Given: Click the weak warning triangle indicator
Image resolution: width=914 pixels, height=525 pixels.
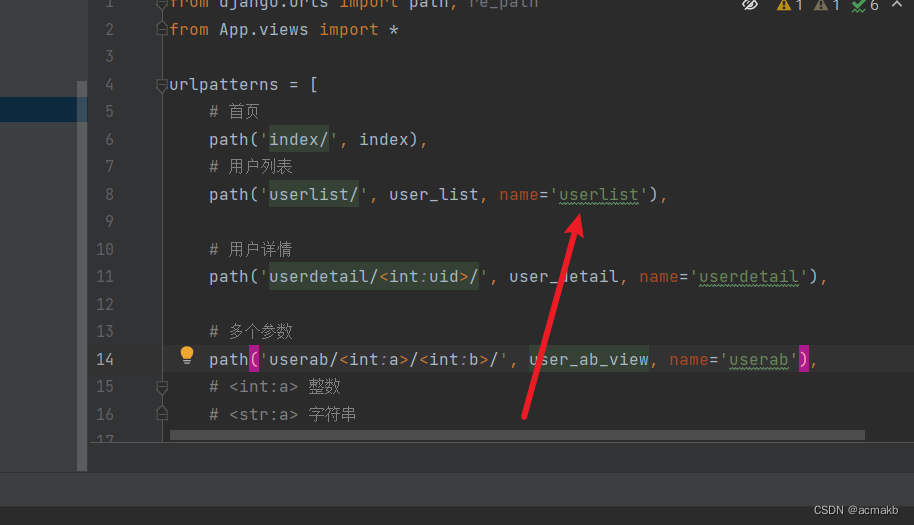Looking at the screenshot, I should [827, 5].
